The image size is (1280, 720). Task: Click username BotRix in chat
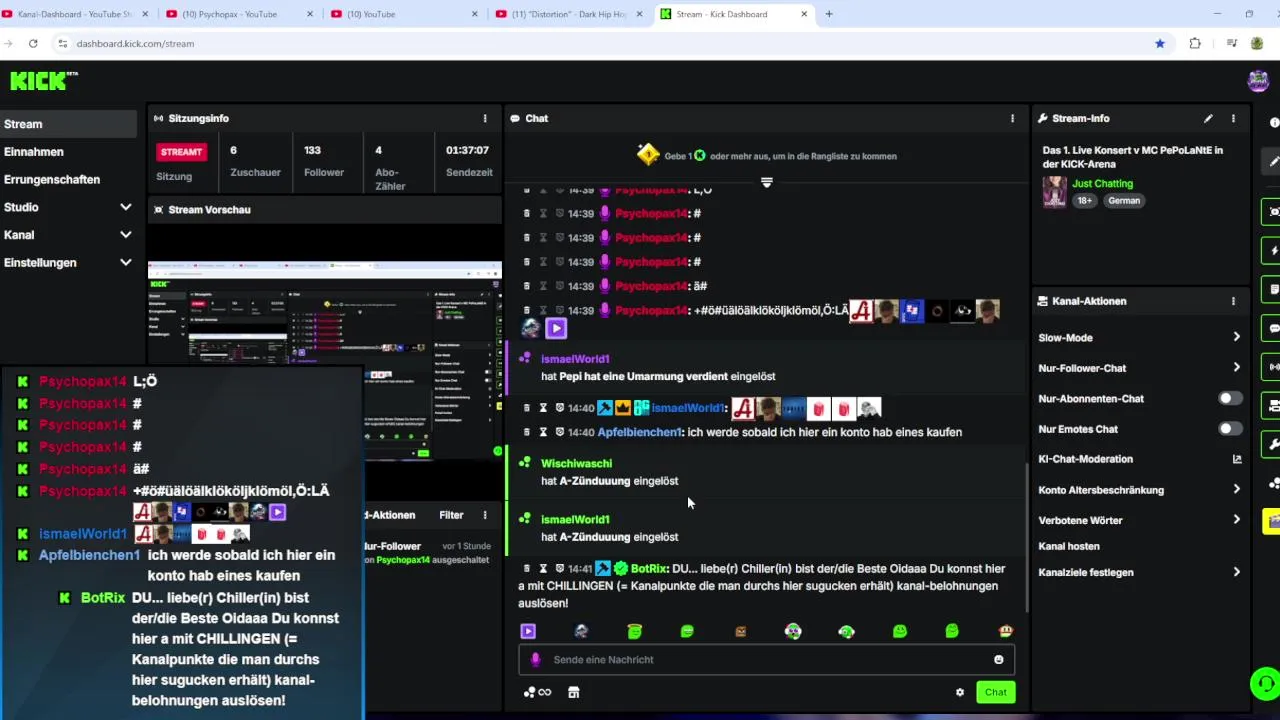point(649,568)
